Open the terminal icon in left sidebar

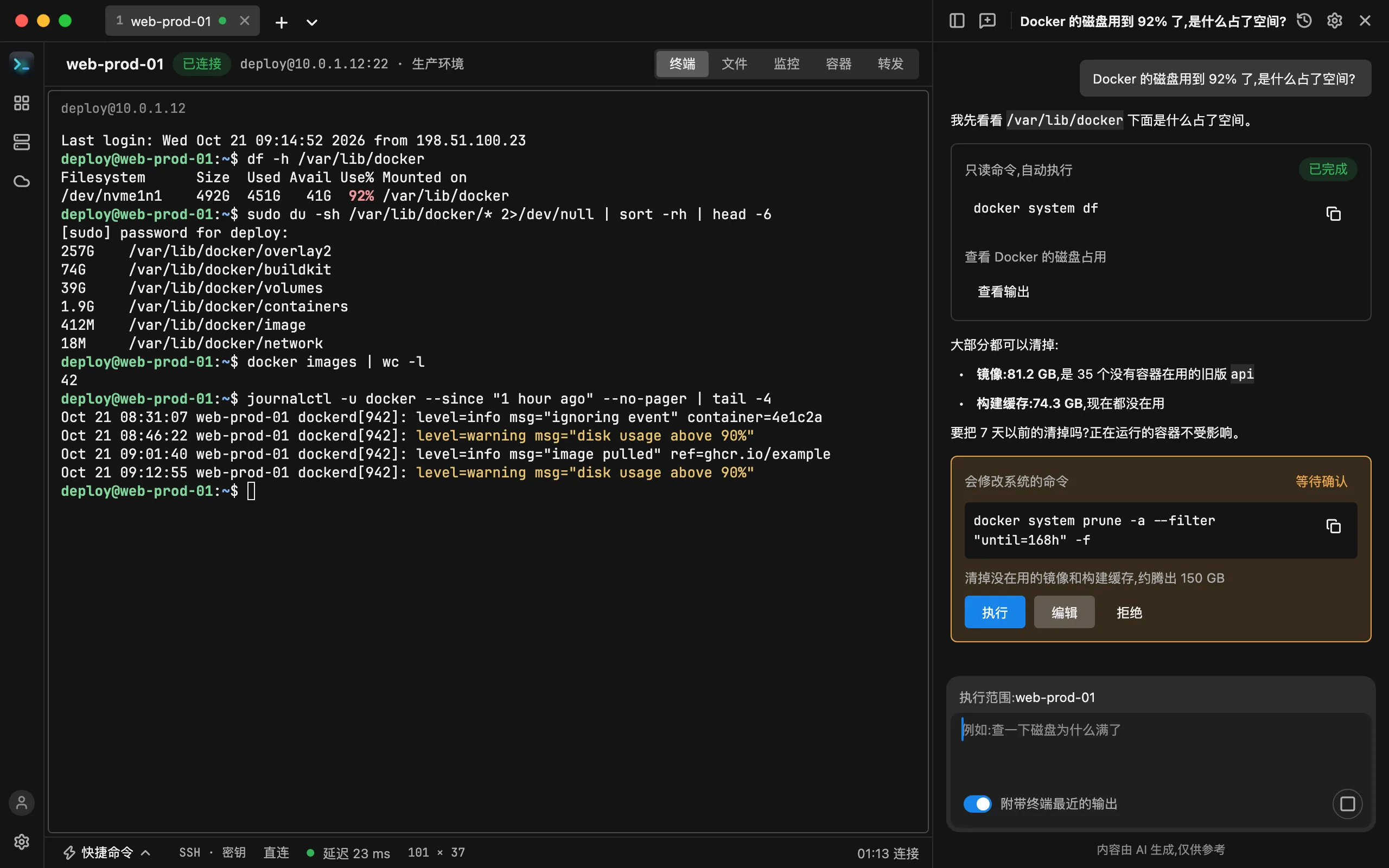tap(22, 63)
